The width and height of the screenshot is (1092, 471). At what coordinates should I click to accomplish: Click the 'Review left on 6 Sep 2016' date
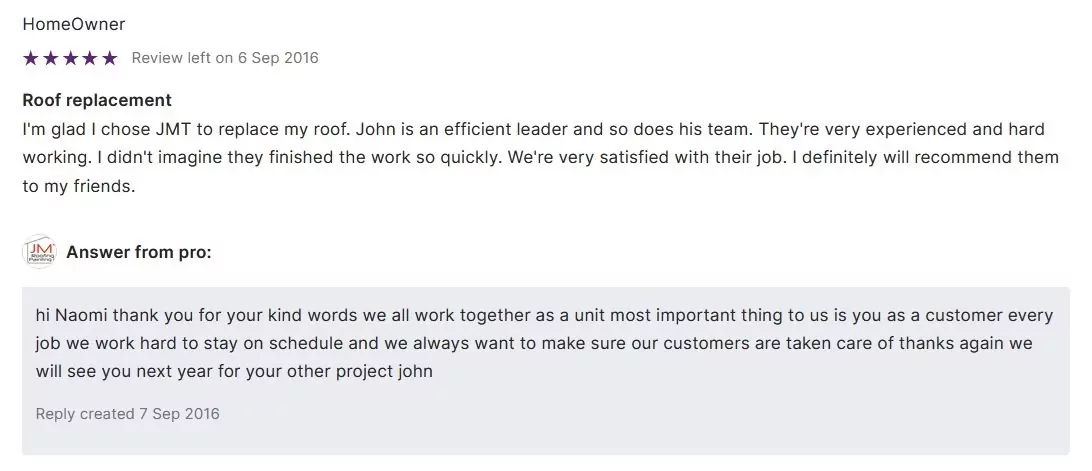click(225, 58)
